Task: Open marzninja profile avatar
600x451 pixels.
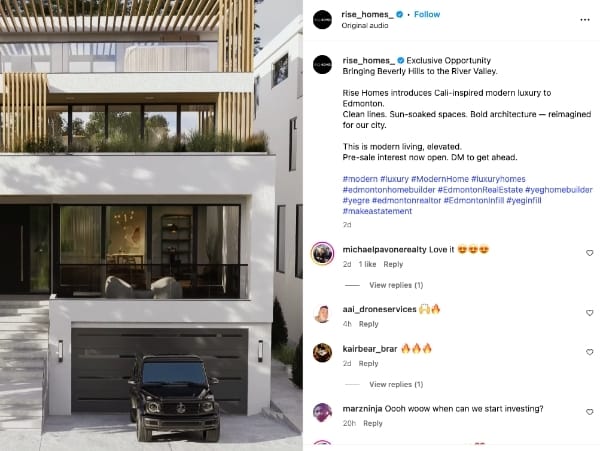Action: pos(322,412)
